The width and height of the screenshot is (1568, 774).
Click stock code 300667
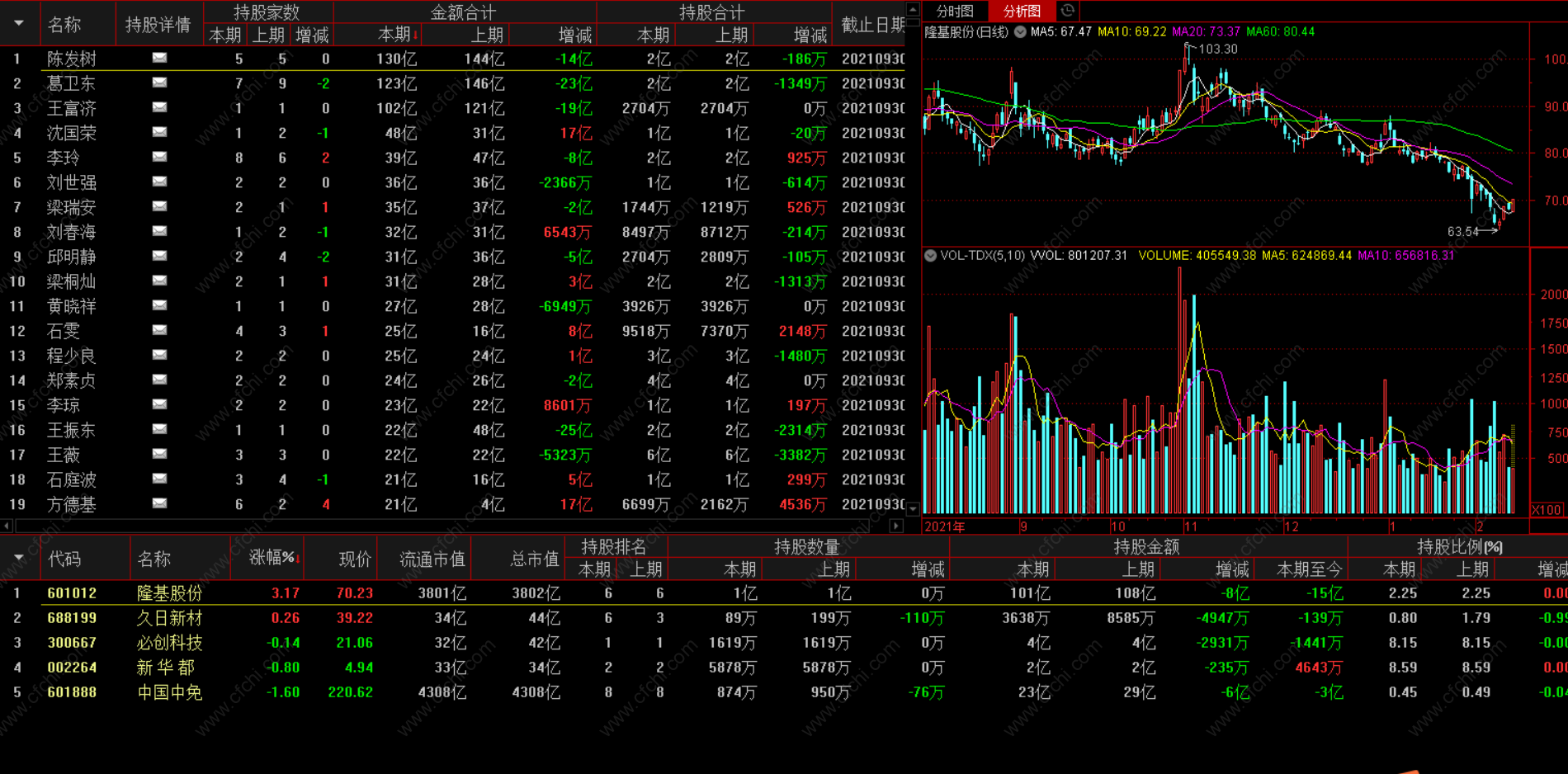[x=72, y=643]
